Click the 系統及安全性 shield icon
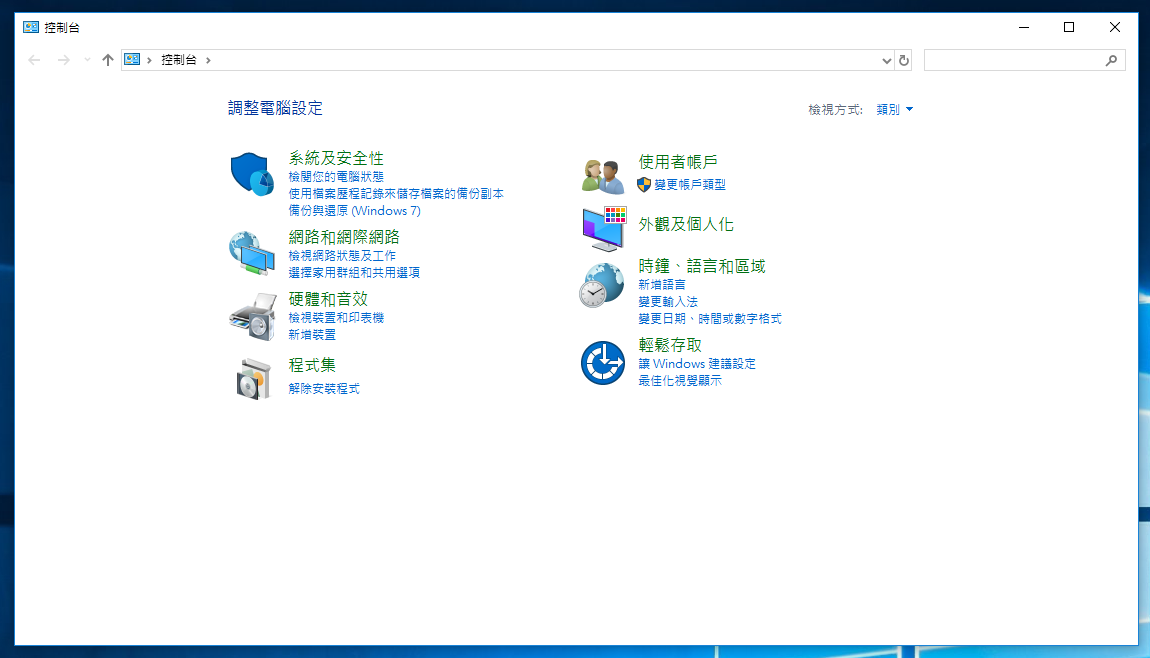 tap(252, 174)
